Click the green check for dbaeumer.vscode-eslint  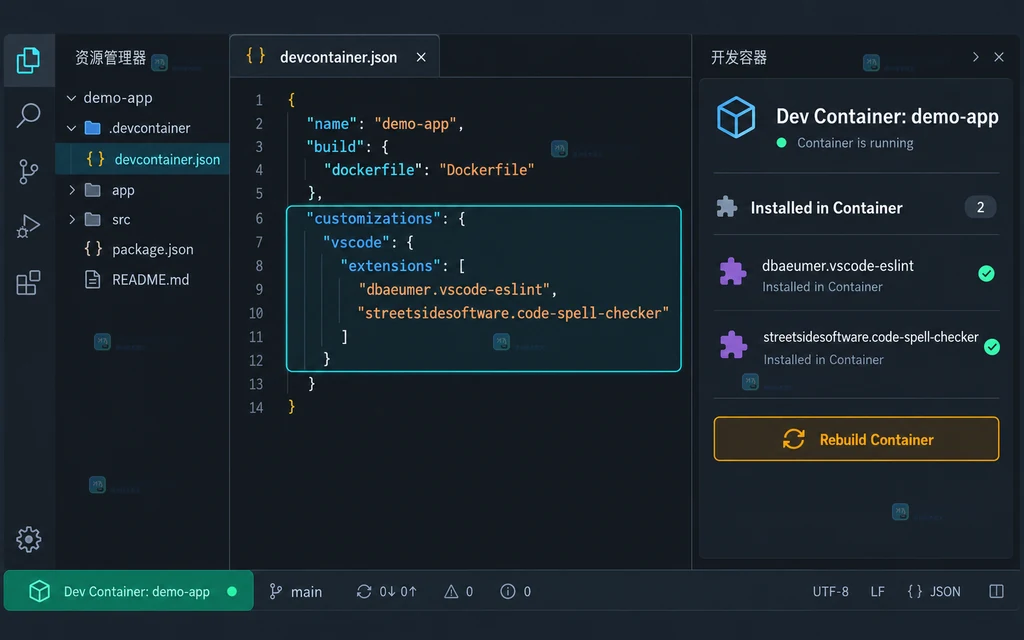(x=986, y=274)
